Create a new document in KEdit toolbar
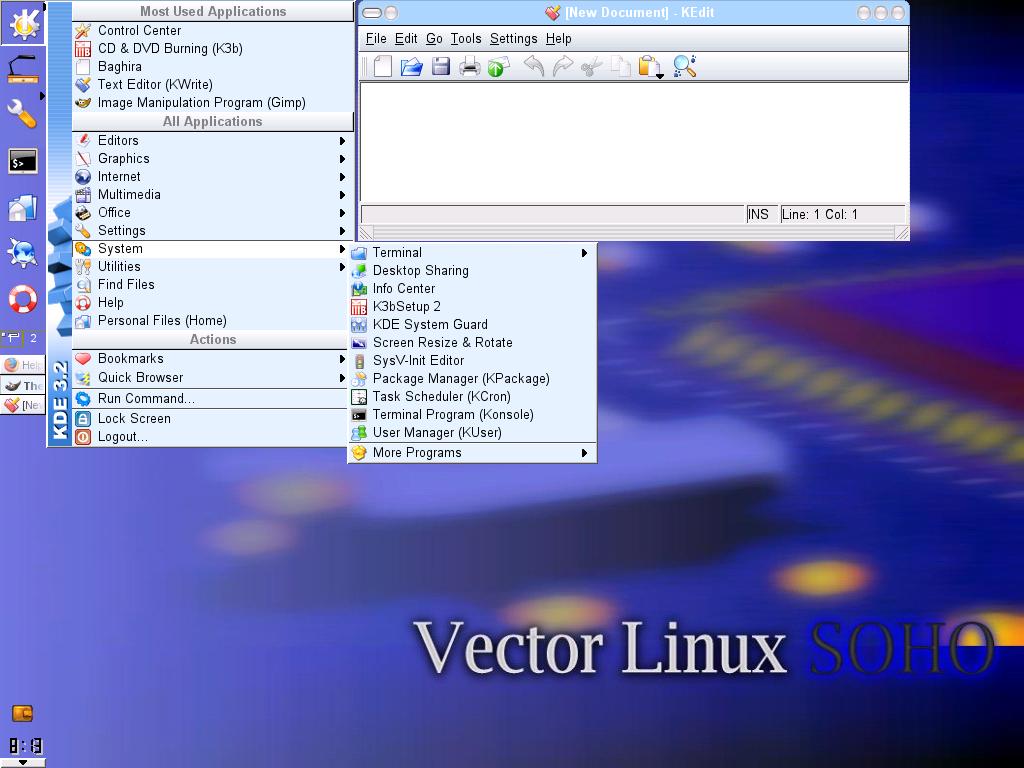 coord(383,66)
